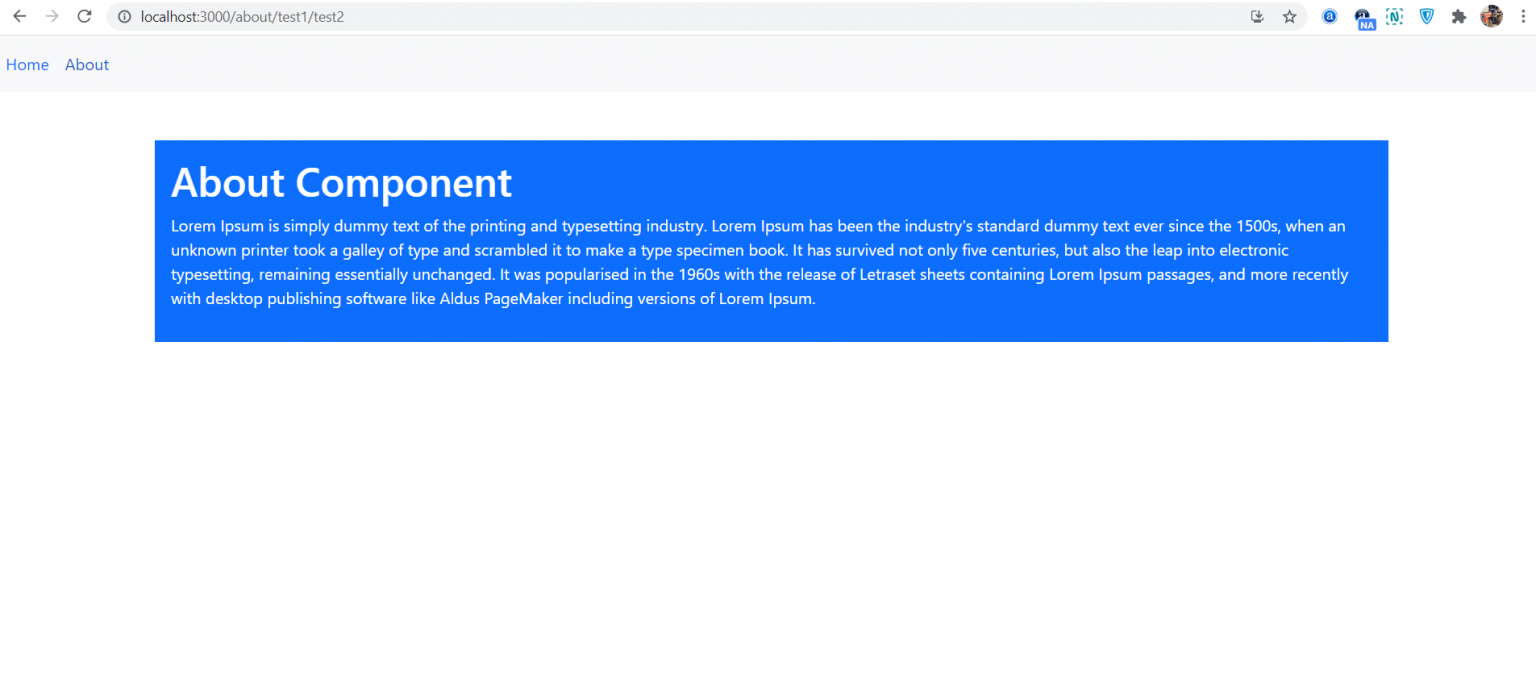Reload the localhost page
The height and width of the screenshot is (696, 1536).
84,16
